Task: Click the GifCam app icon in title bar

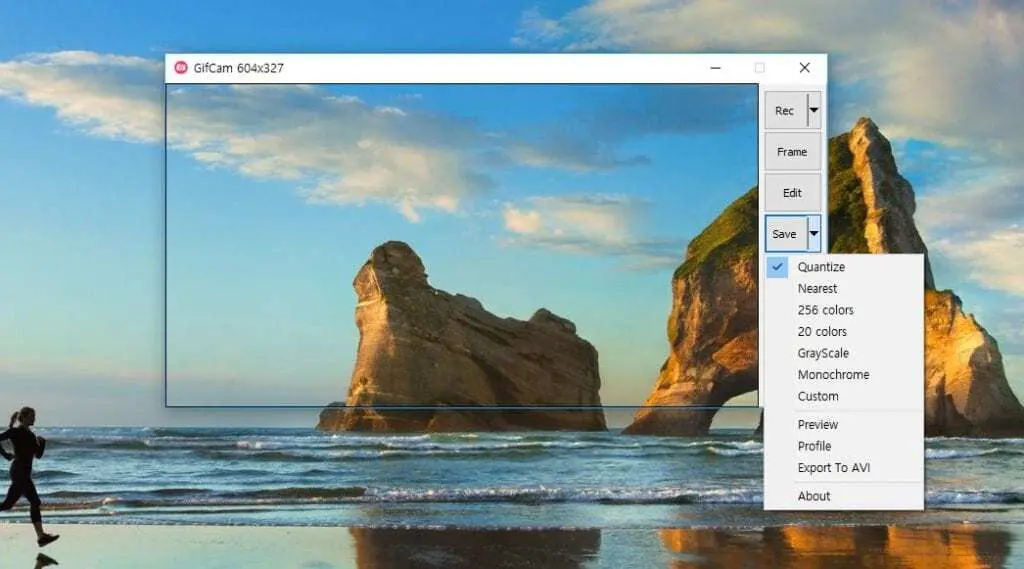Action: coord(181,68)
